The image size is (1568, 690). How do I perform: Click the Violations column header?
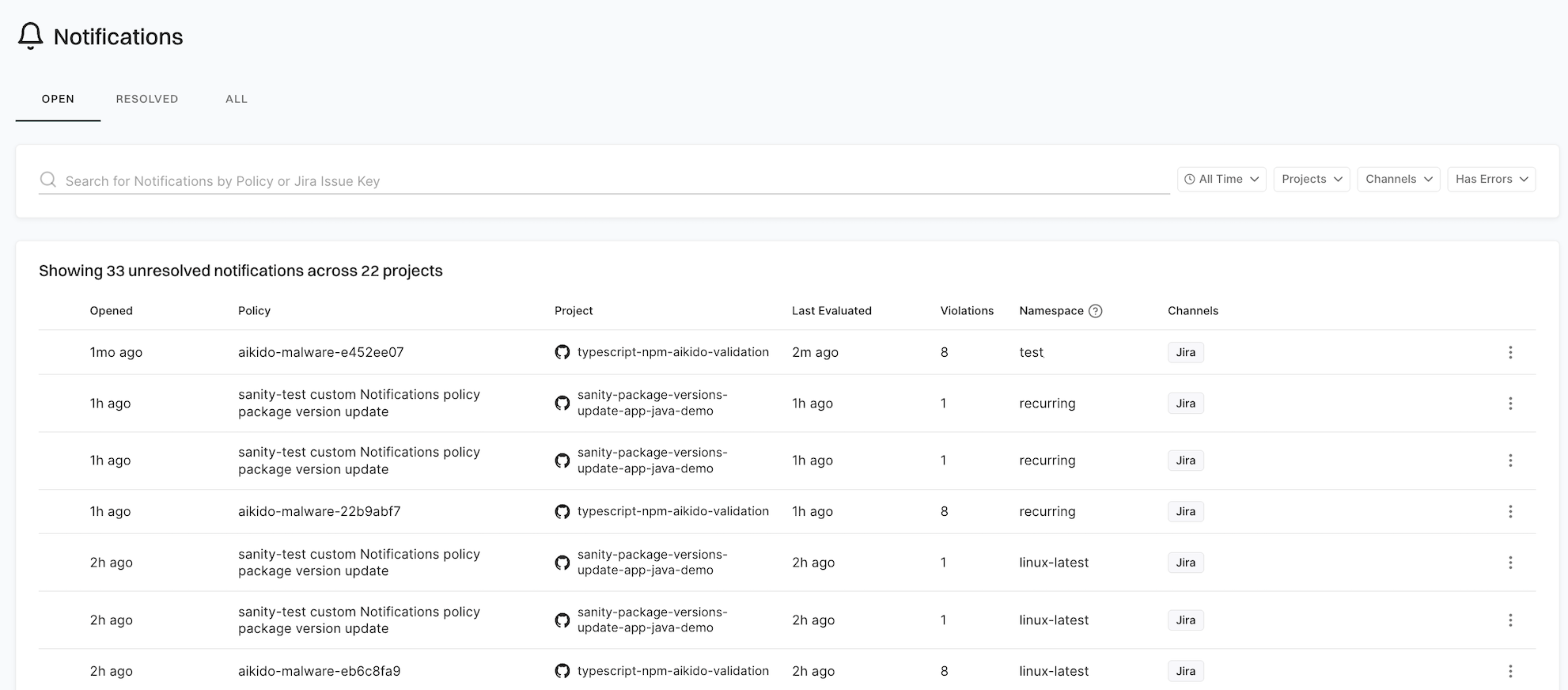[966, 311]
